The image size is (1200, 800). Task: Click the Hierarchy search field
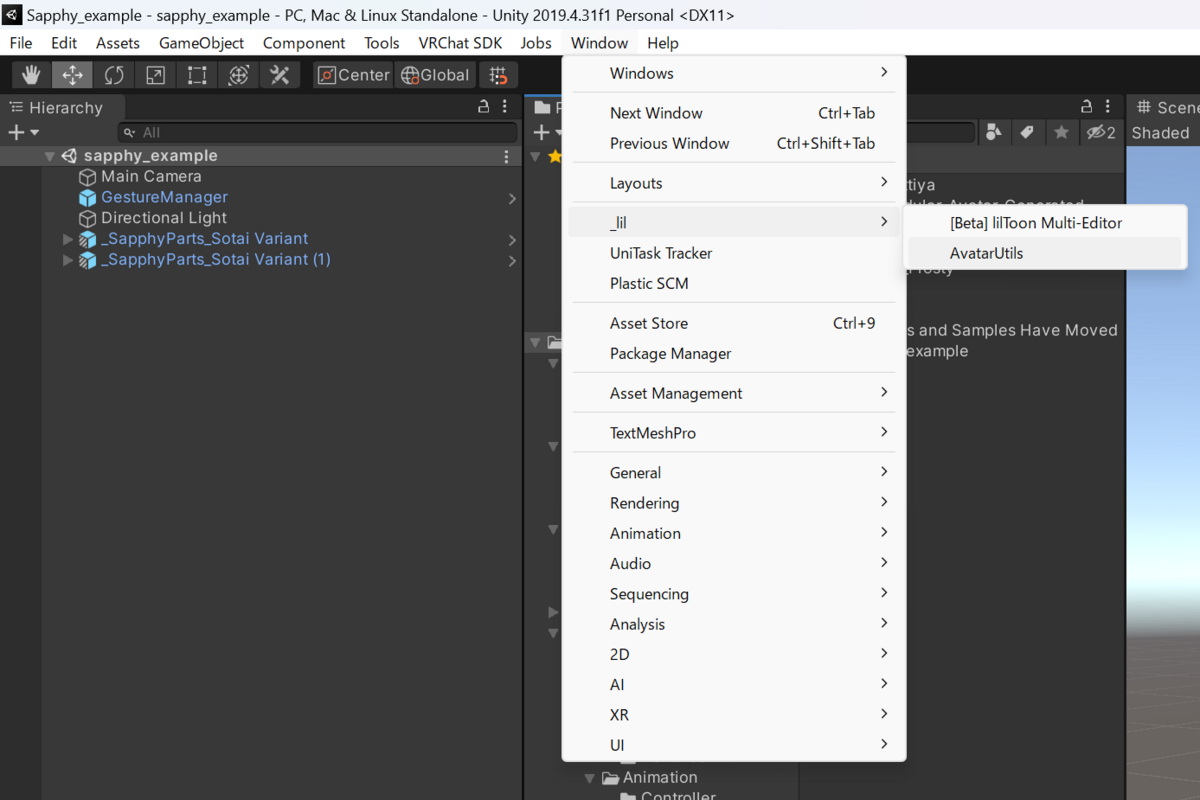point(317,132)
